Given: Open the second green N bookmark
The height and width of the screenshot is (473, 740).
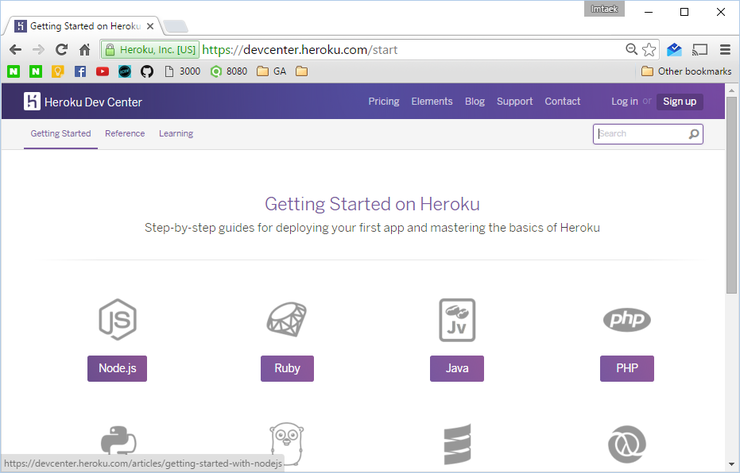Looking at the screenshot, I should 35,71.
